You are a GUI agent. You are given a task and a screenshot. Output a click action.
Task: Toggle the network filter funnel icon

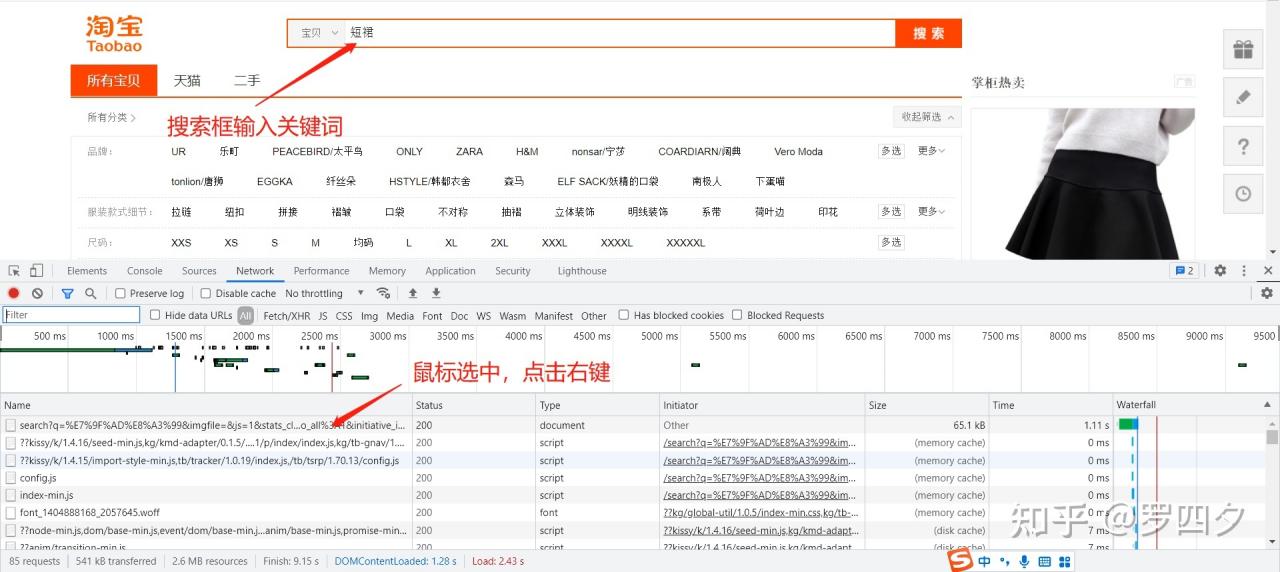click(68, 293)
